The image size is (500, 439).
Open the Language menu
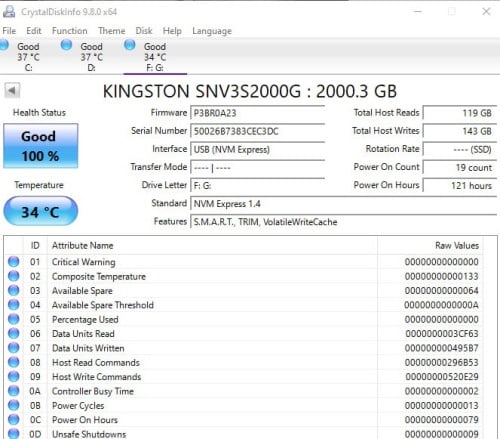click(212, 31)
